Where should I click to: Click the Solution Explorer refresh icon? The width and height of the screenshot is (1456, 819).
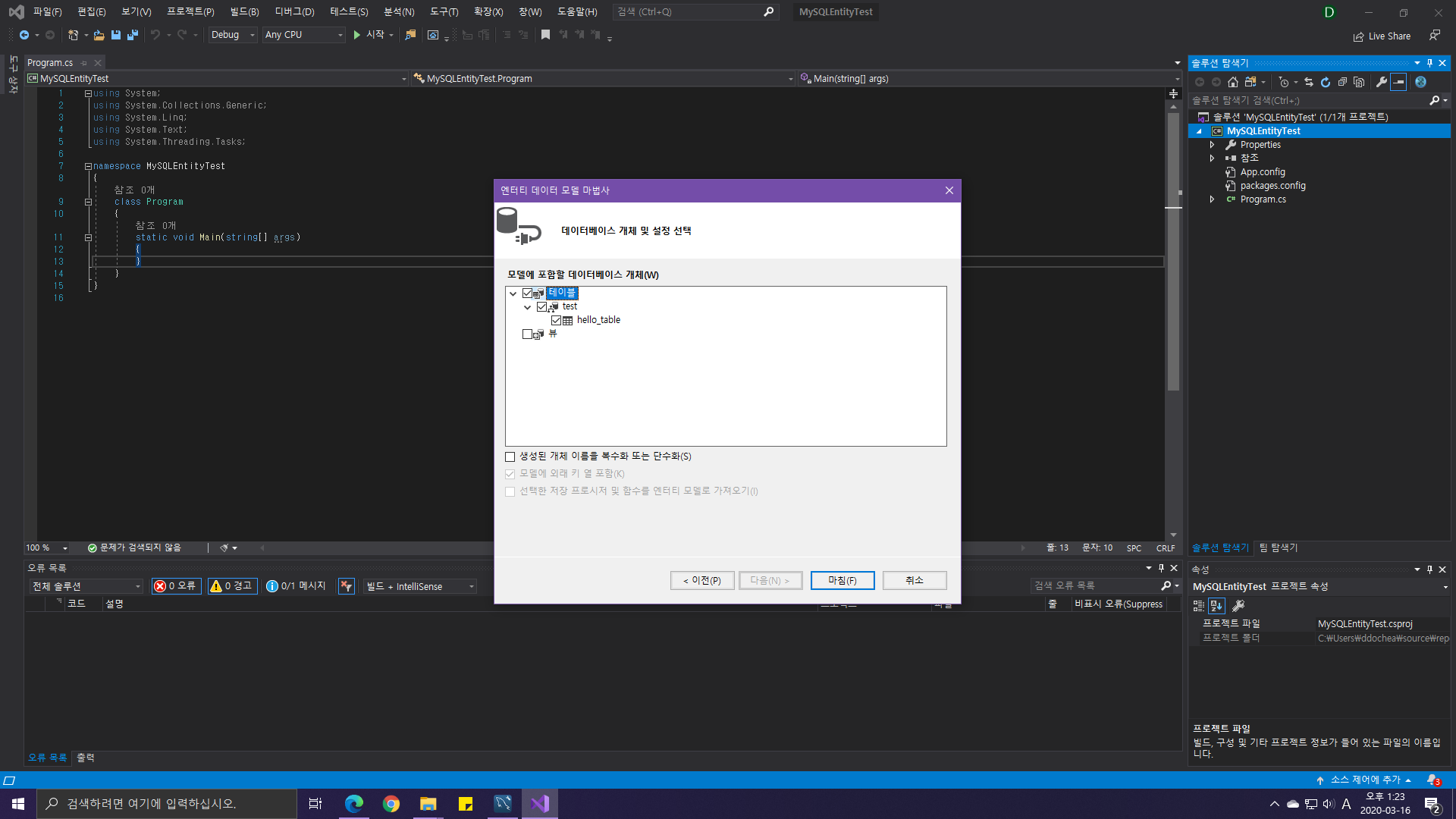point(1326,82)
